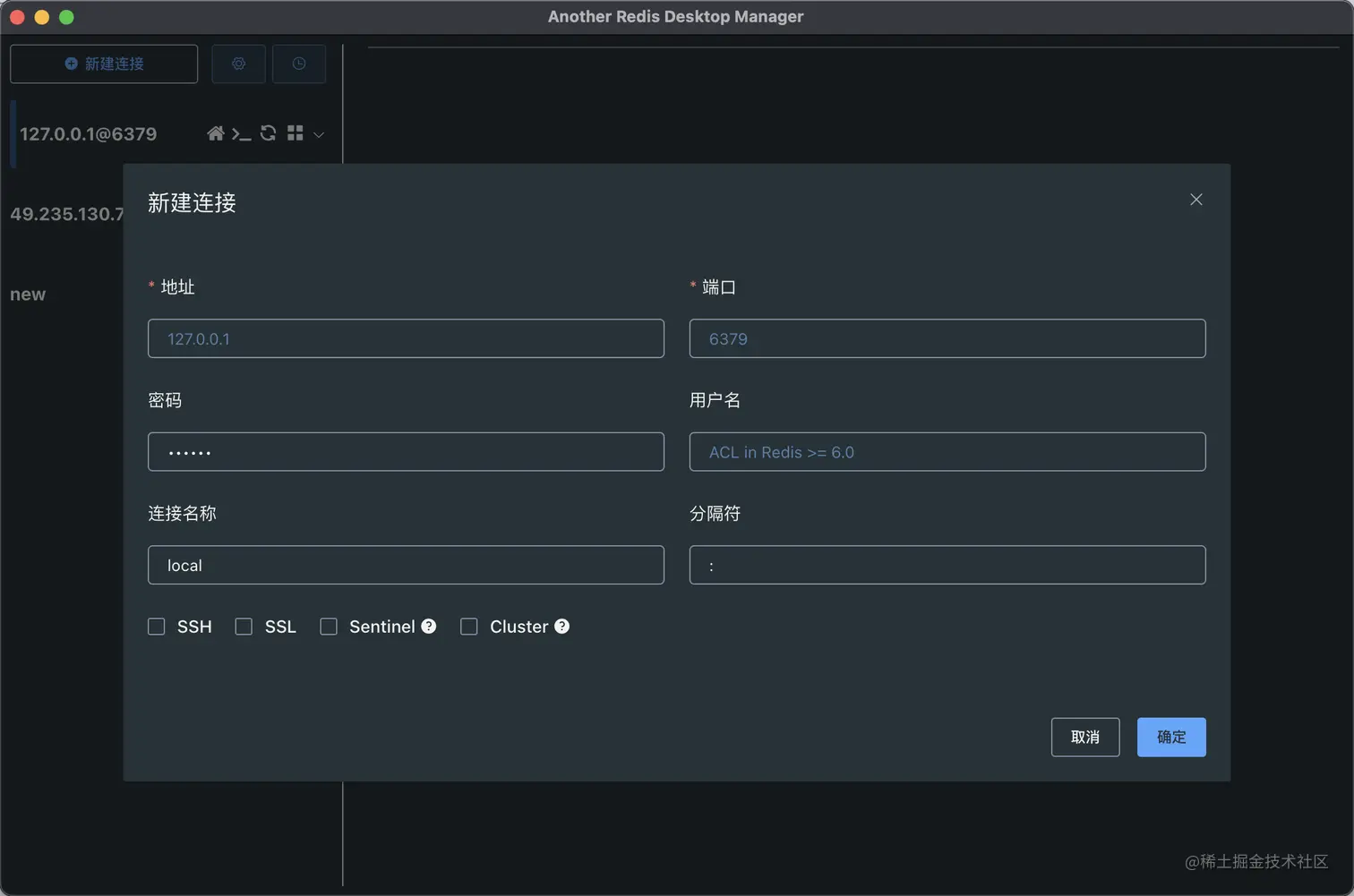Select the 127.0.0.1@6379 connection

pyautogui.click(x=88, y=133)
